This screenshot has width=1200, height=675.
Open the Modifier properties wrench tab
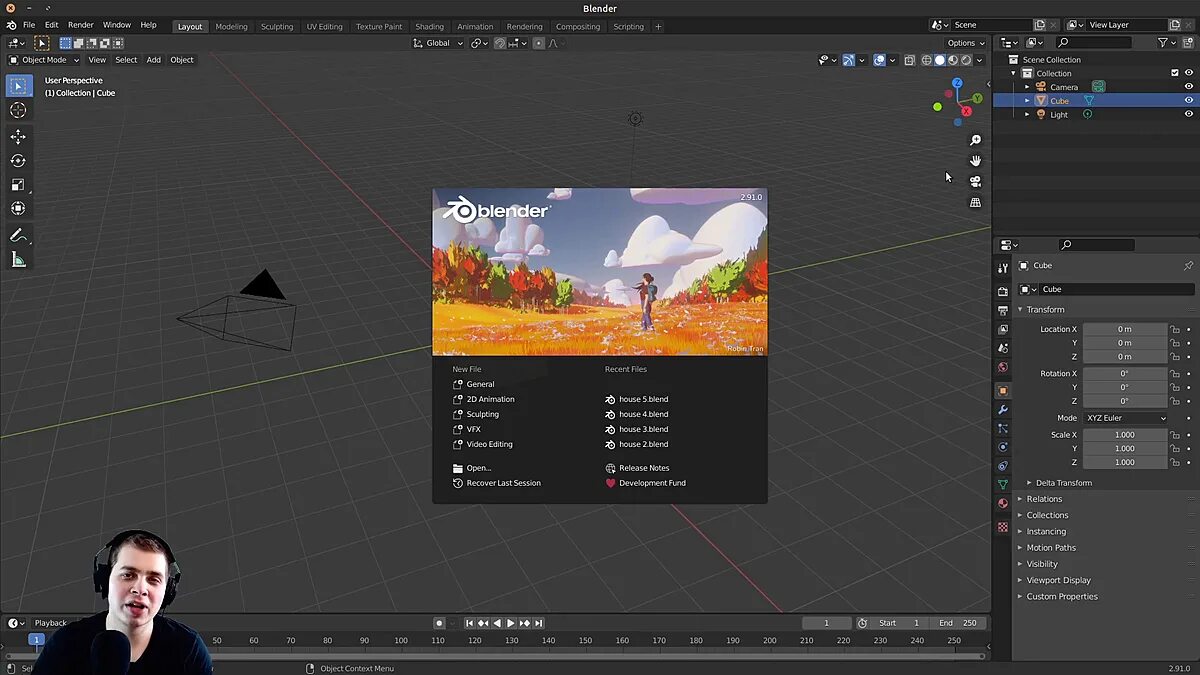tap(1003, 409)
